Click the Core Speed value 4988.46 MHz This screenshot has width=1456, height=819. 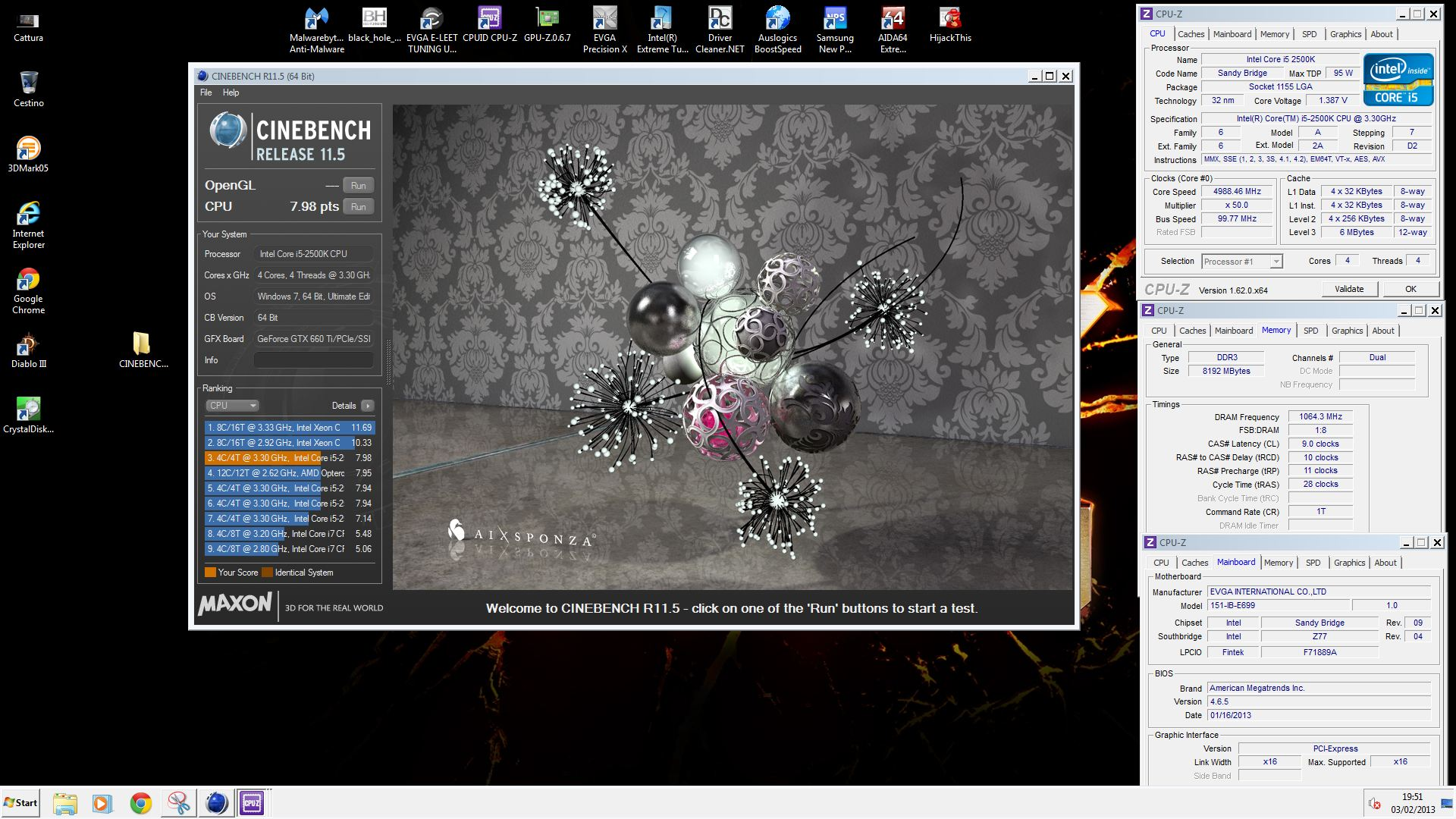(x=1237, y=192)
